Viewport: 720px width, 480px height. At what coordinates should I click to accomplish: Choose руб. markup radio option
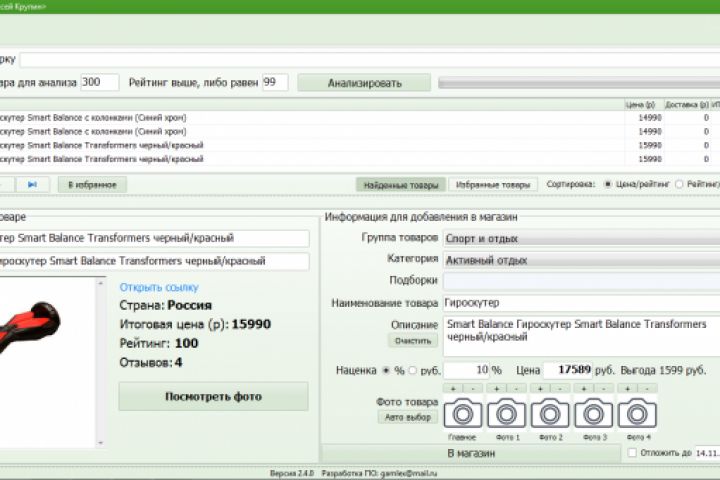tap(412, 370)
